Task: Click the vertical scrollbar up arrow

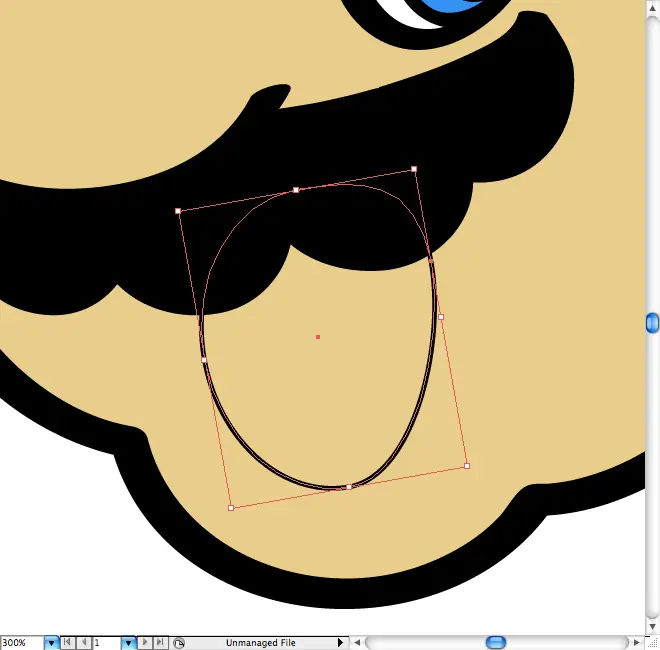Action: pyautogui.click(x=652, y=8)
